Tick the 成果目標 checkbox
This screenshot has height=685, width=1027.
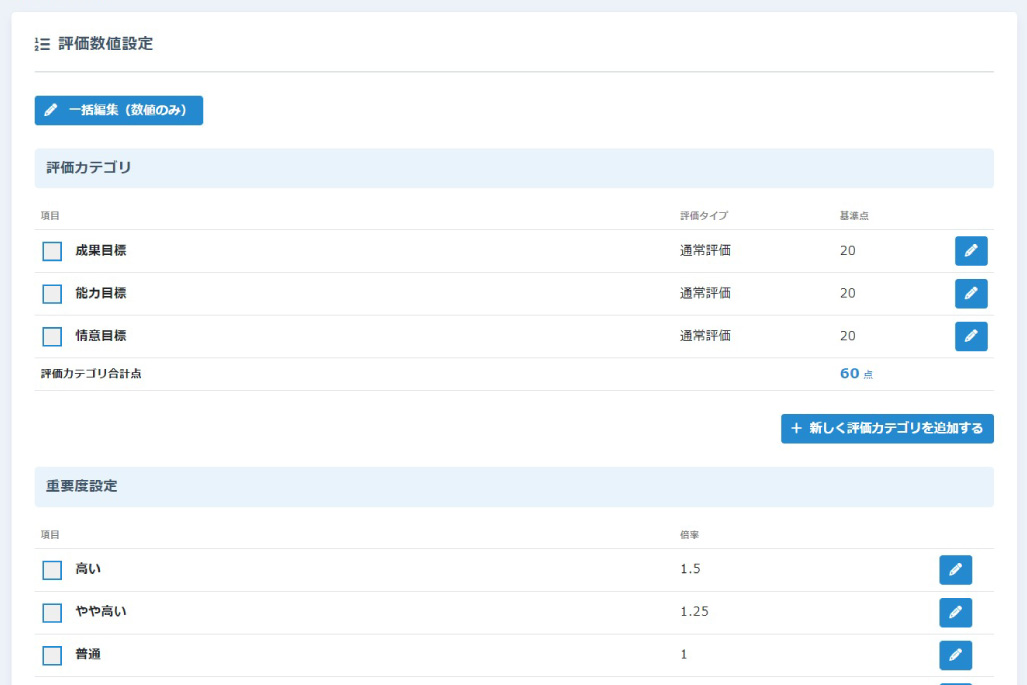(x=52, y=251)
